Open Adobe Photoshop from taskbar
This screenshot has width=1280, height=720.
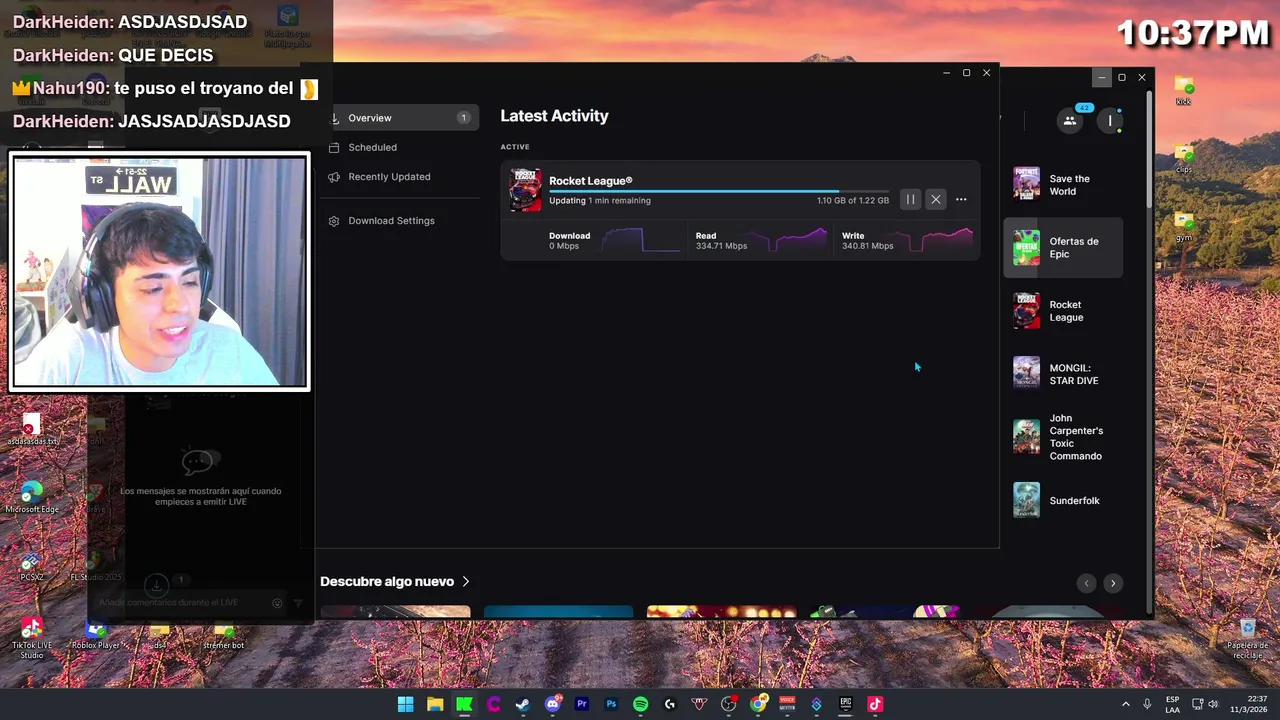click(x=611, y=704)
